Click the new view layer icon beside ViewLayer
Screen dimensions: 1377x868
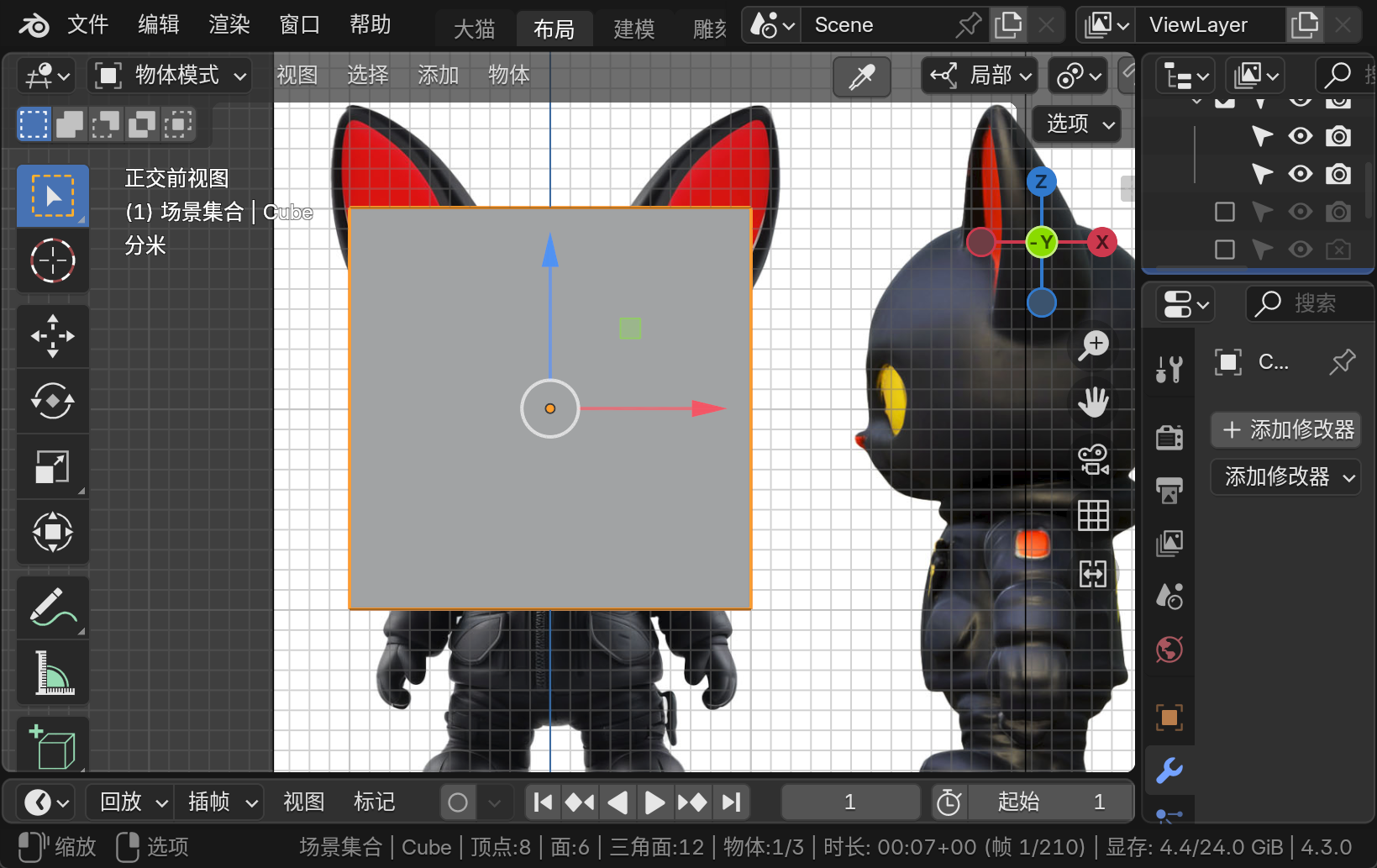tap(1305, 25)
